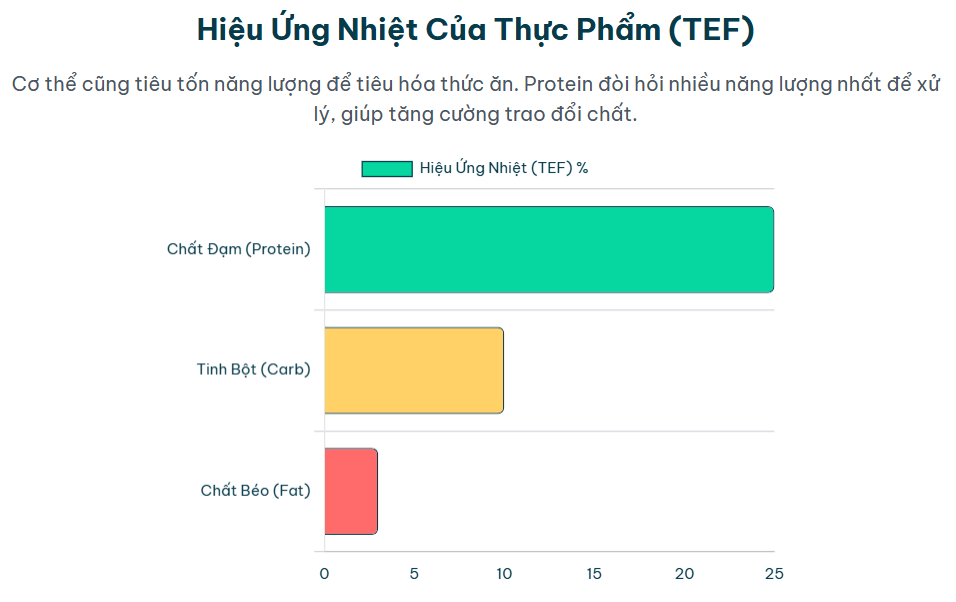Click the chart title 'Hiệu Ứng Nhiệt Của Thực Phẩm'

tap(474, 30)
